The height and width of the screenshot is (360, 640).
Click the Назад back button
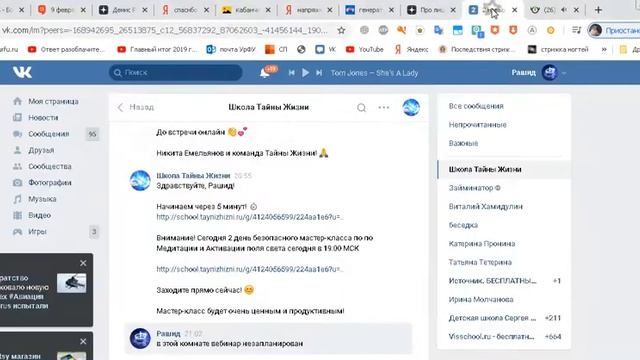pos(136,107)
